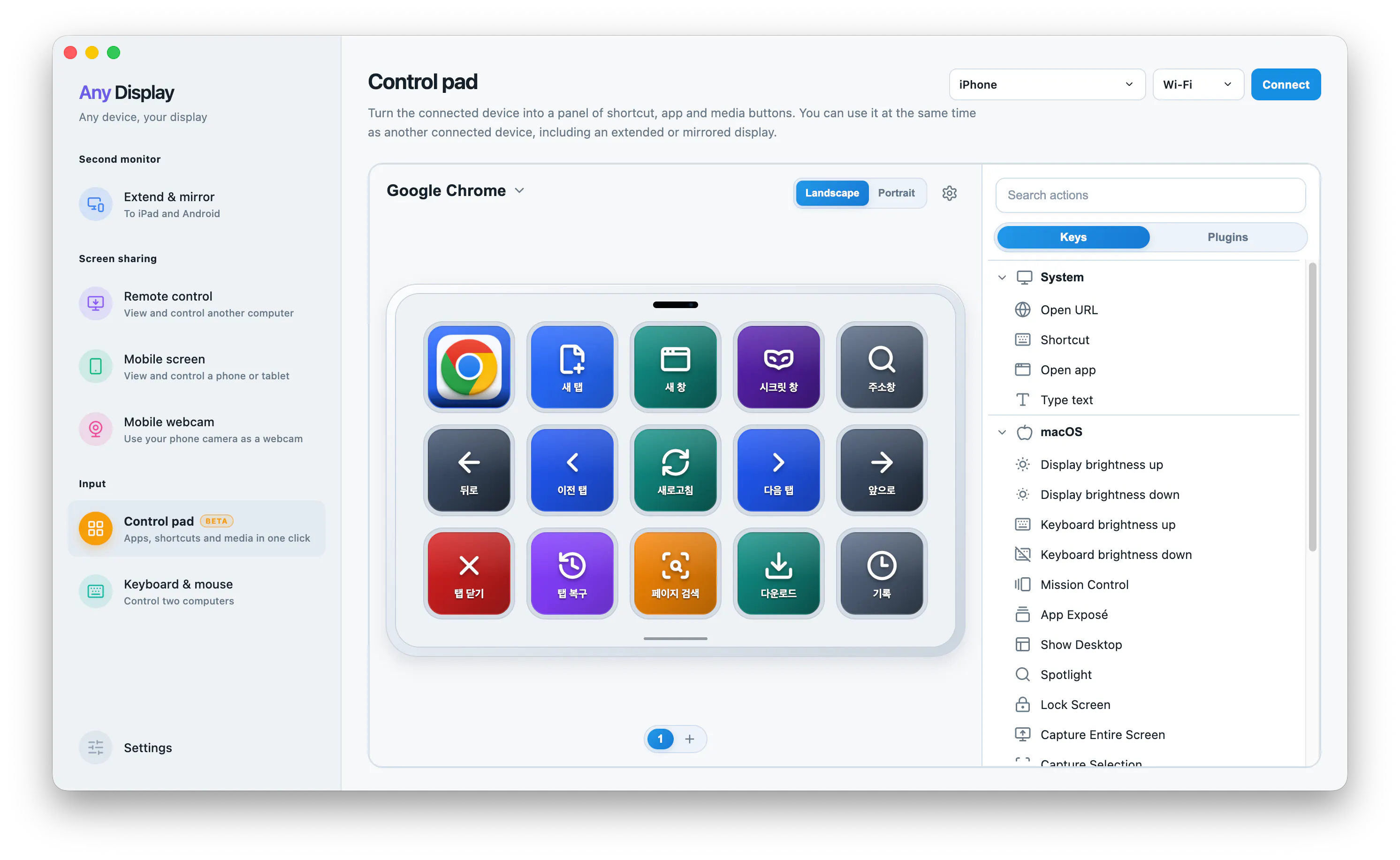Tap the 다운로드 downloads key

(x=778, y=573)
